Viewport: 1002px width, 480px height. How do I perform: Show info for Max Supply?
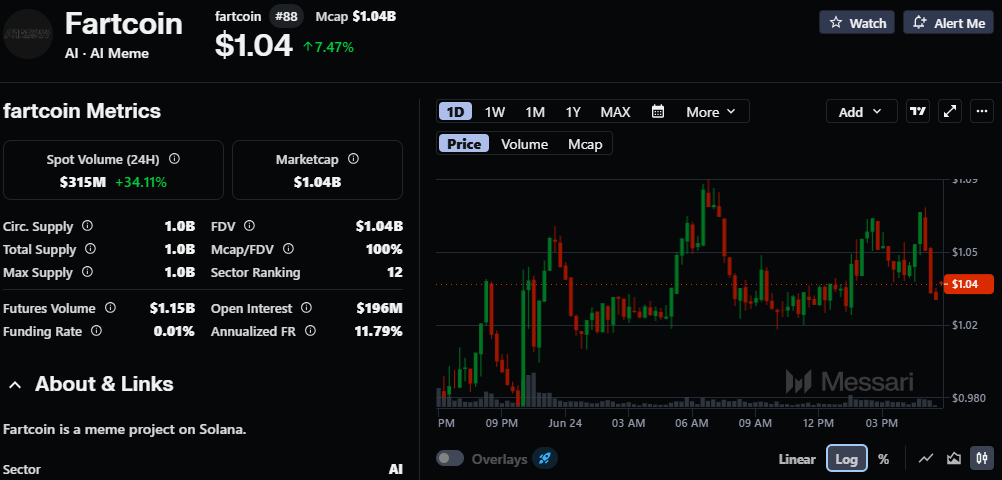point(88,272)
